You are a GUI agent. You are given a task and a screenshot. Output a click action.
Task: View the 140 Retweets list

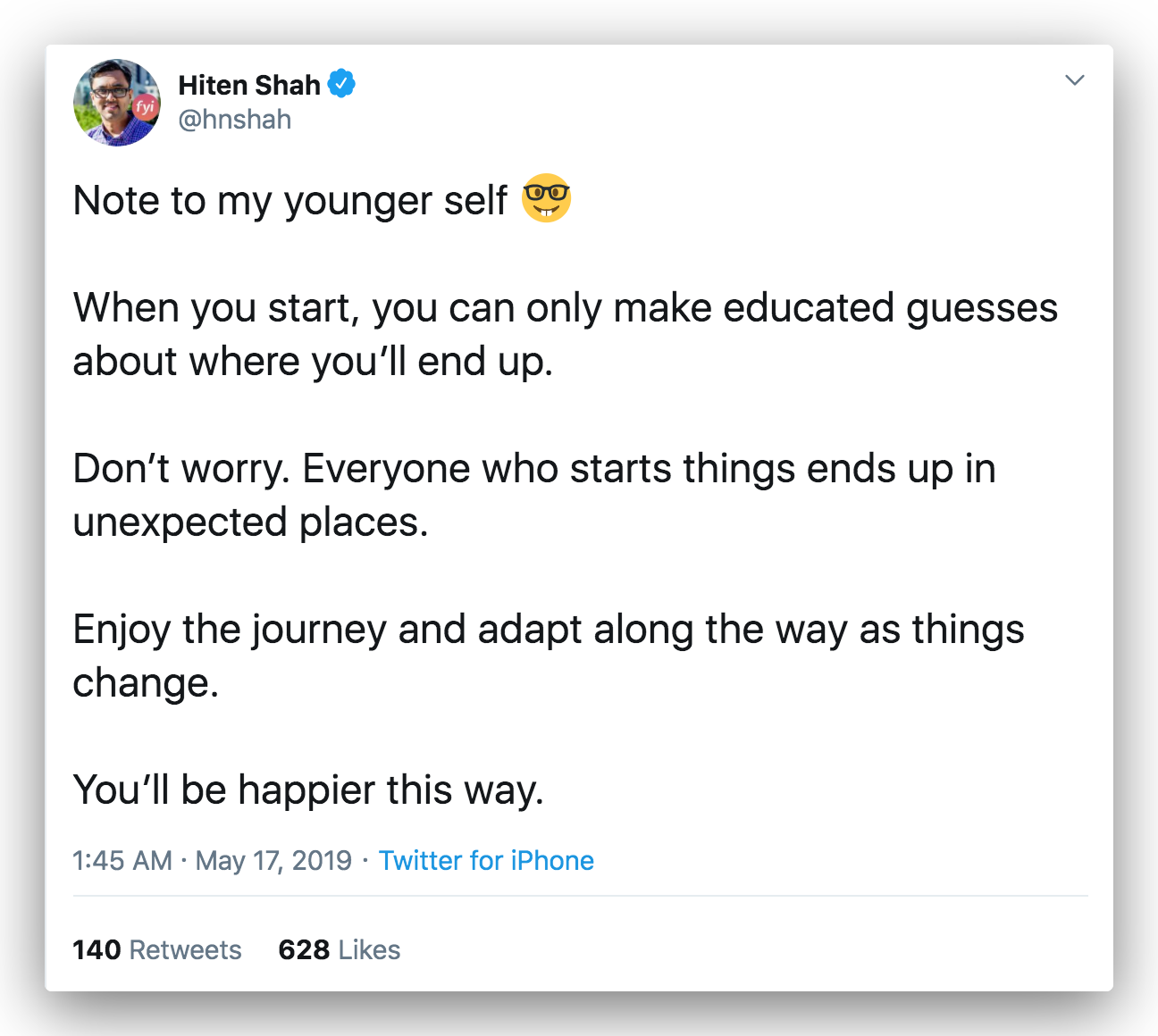point(157,949)
